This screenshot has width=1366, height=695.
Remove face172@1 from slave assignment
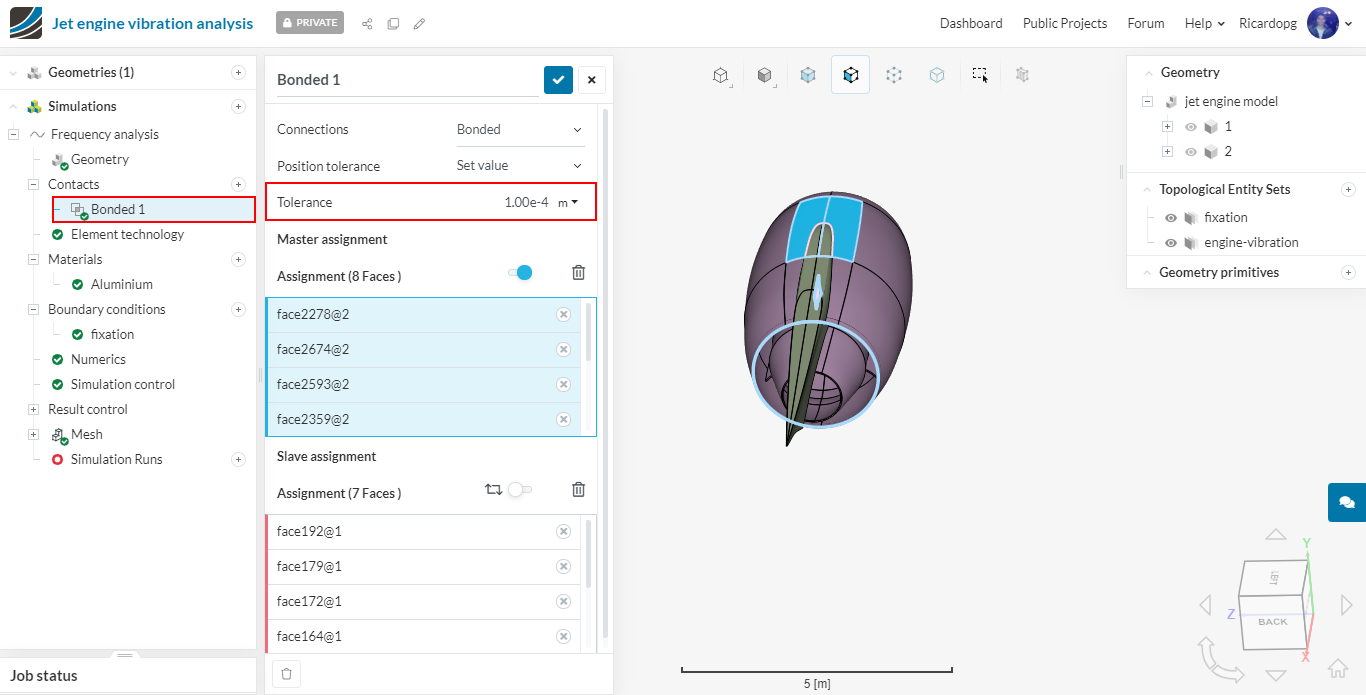[x=563, y=601]
